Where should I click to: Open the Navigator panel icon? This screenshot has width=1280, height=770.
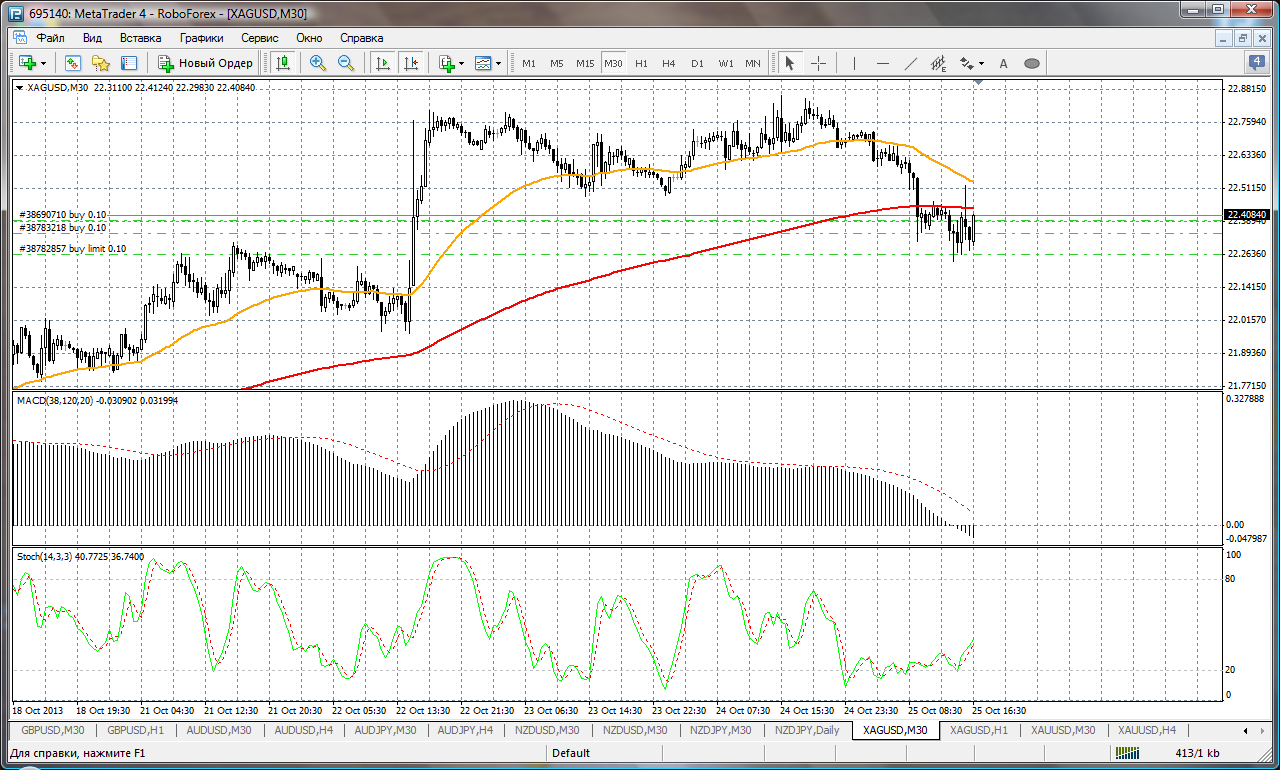101,63
